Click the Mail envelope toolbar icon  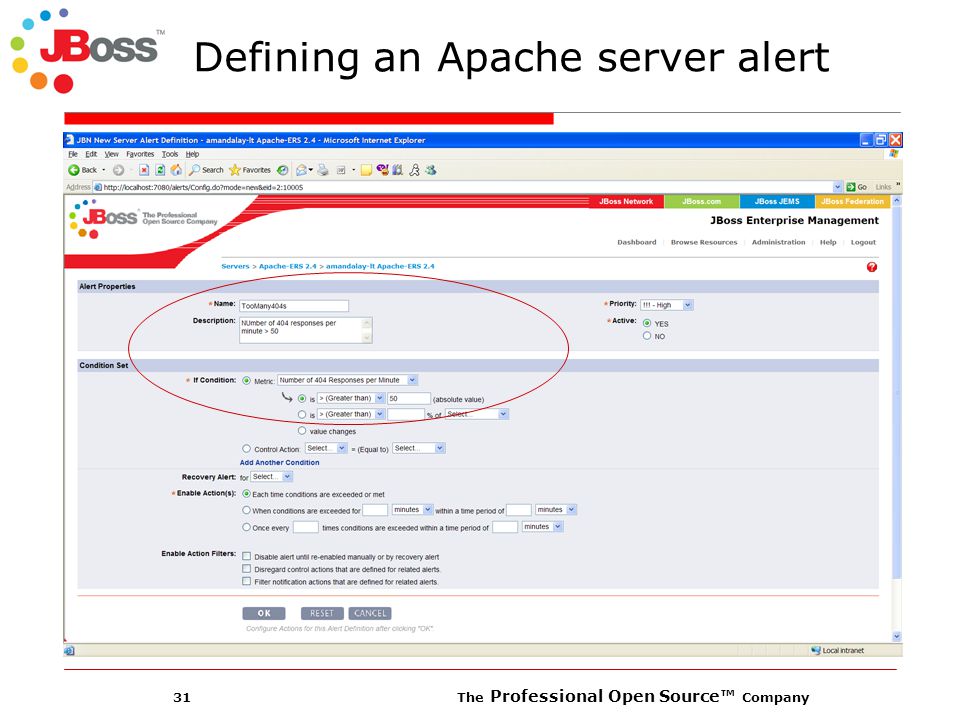302,170
